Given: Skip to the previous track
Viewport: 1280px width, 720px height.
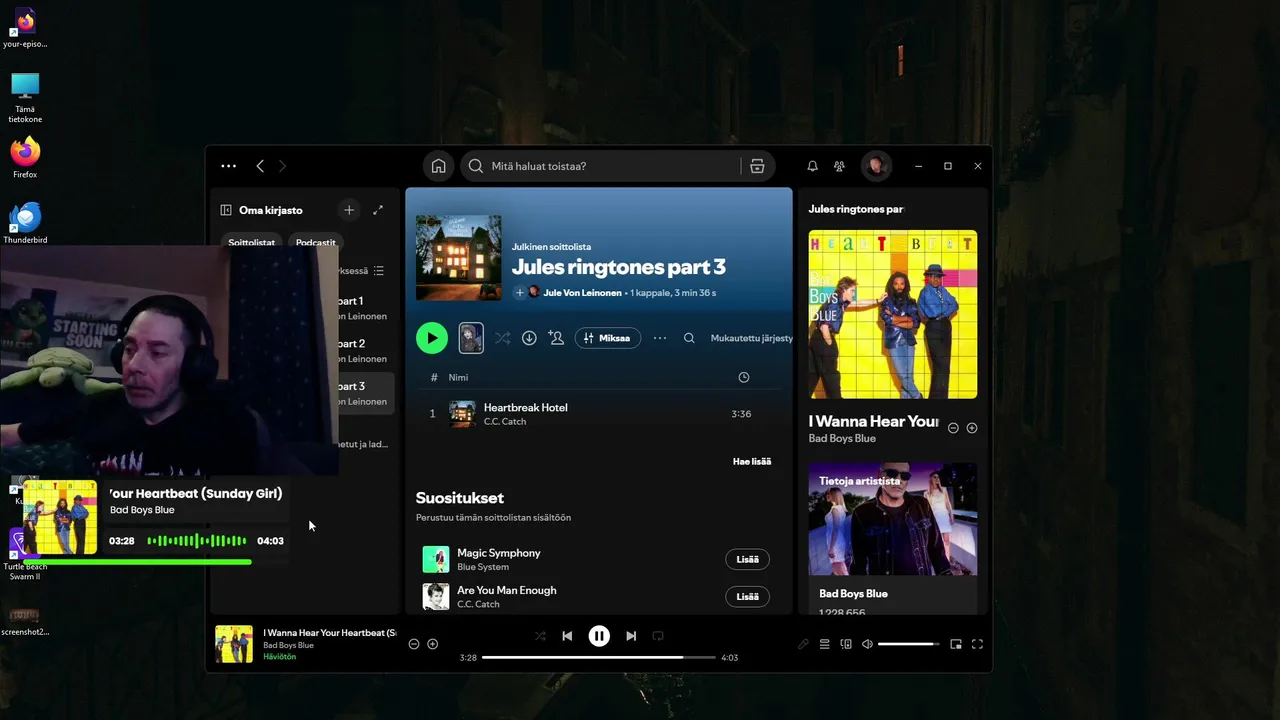Looking at the screenshot, I should point(567,636).
